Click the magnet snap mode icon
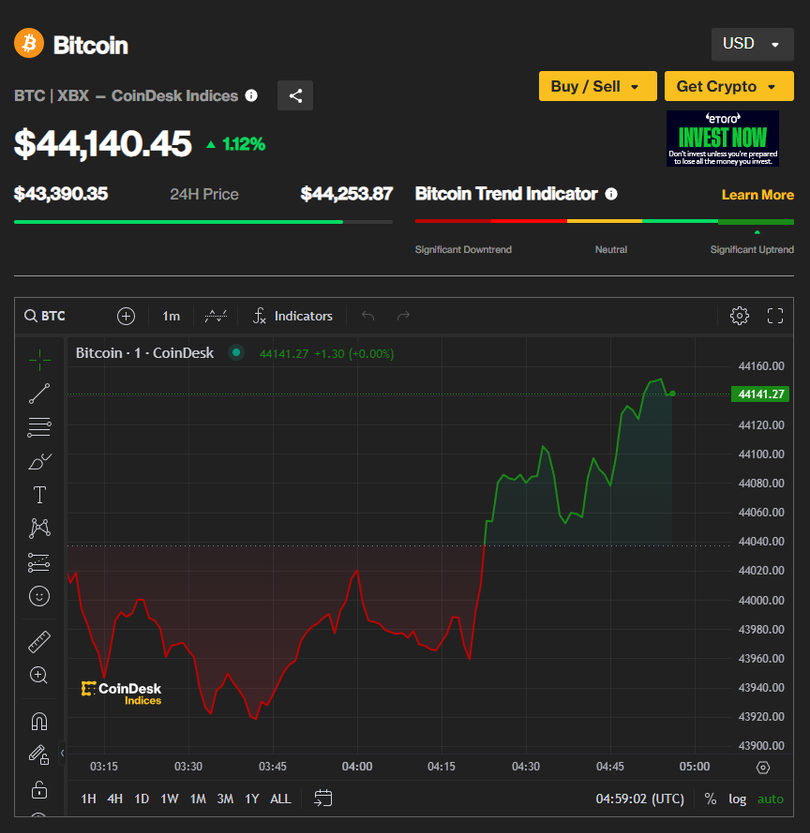The height and width of the screenshot is (833, 810). point(39,721)
